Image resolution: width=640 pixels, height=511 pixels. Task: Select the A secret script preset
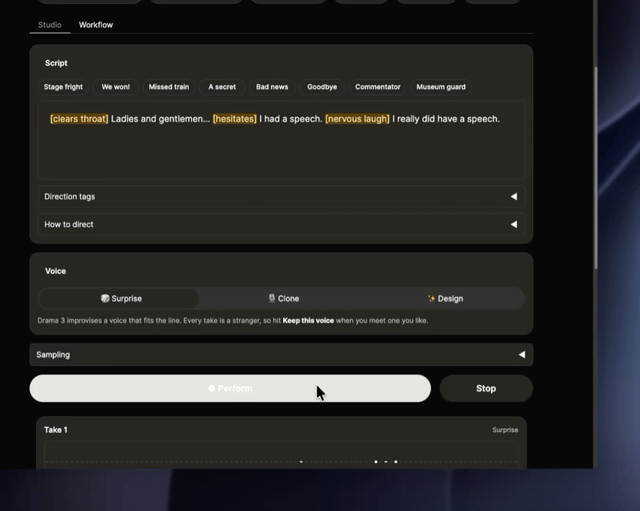tap(222, 87)
